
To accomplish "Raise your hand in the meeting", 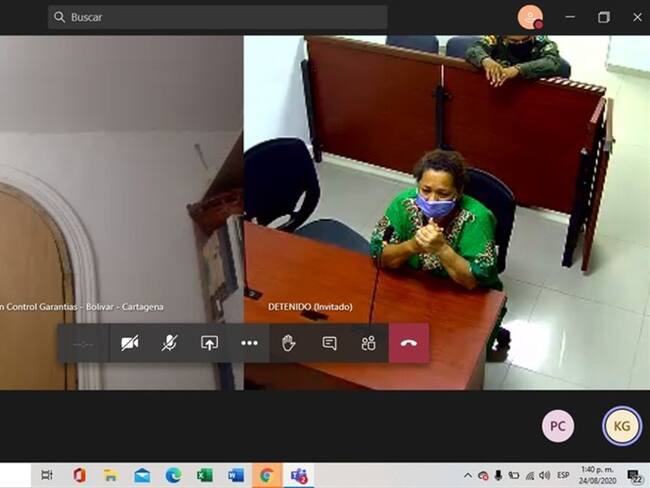I will pyautogui.click(x=289, y=343).
